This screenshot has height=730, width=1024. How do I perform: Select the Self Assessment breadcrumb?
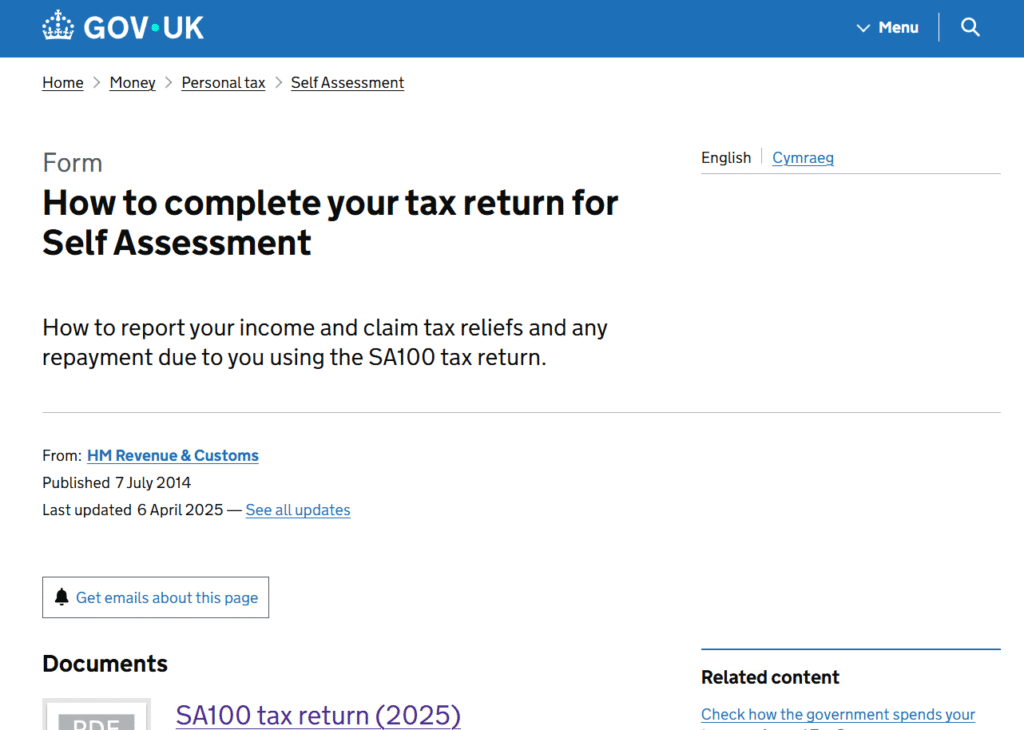coord(347,83)
